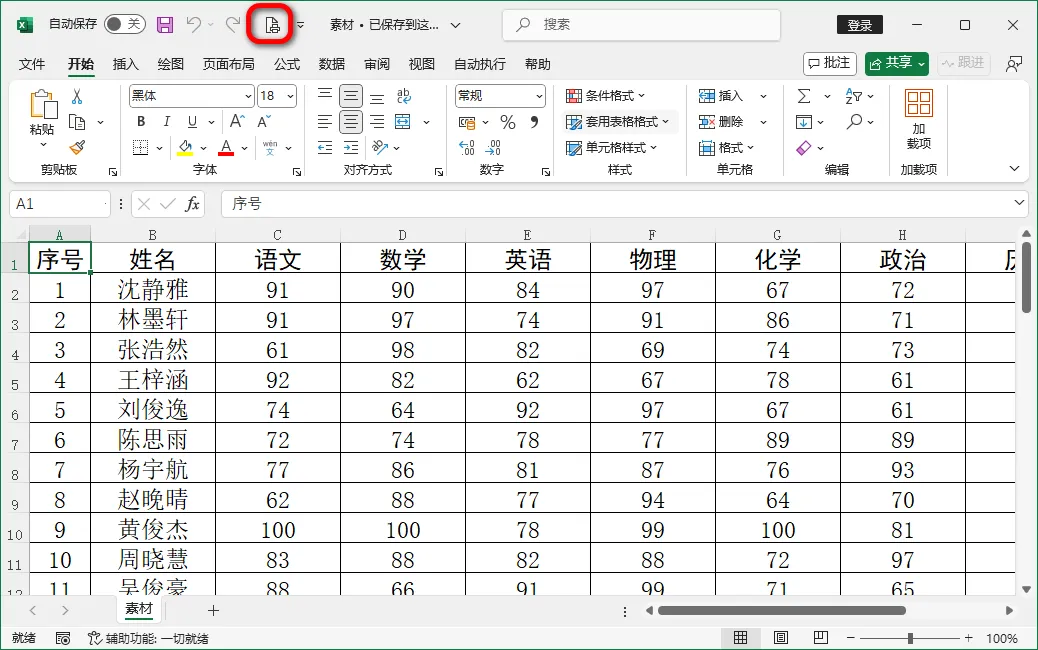Add a new sheet with plus button
This screenshot has height=650, width=1038.
213,610
